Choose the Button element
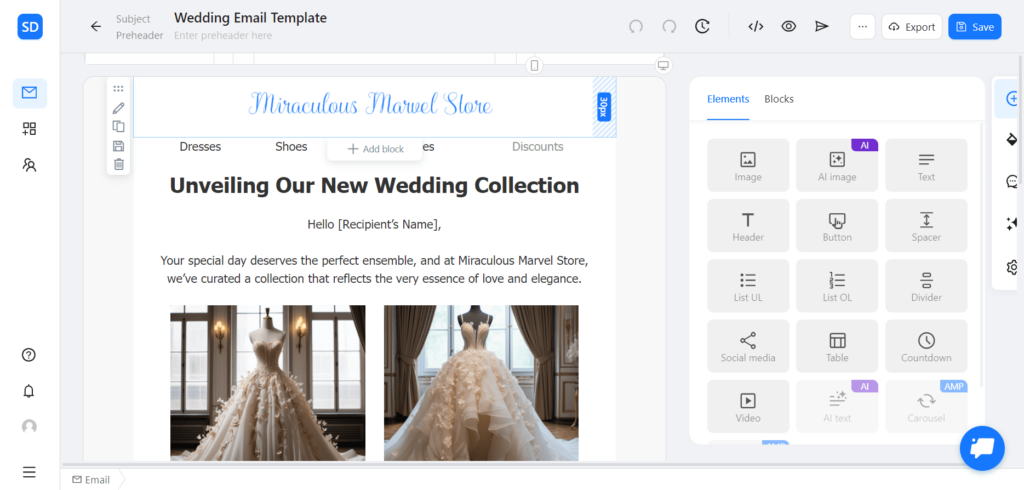Viewport: 1024px width, 490px height. point(837,225)
